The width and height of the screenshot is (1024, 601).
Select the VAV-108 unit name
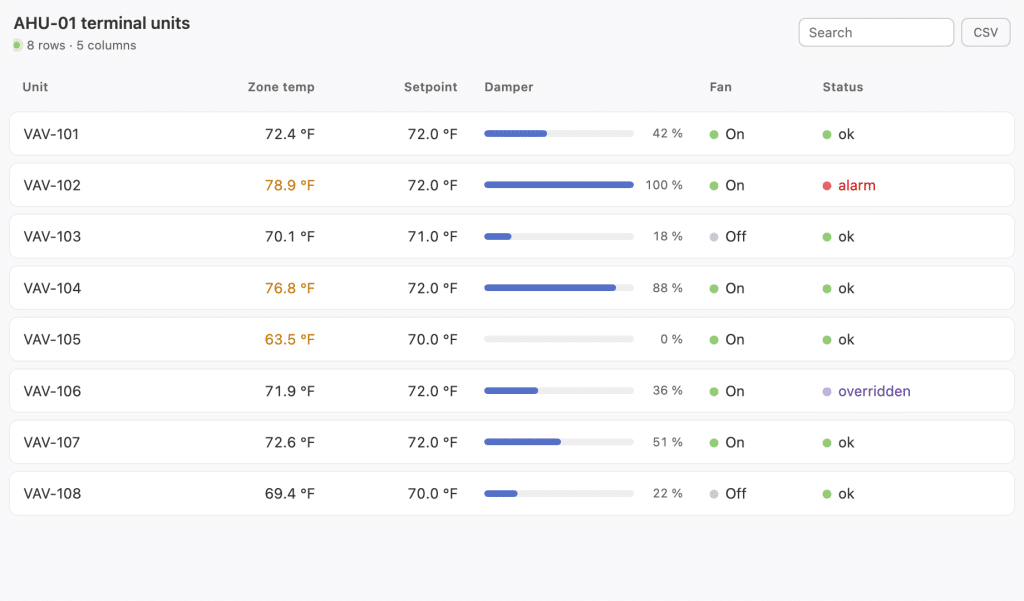click(x=52, y=494)
